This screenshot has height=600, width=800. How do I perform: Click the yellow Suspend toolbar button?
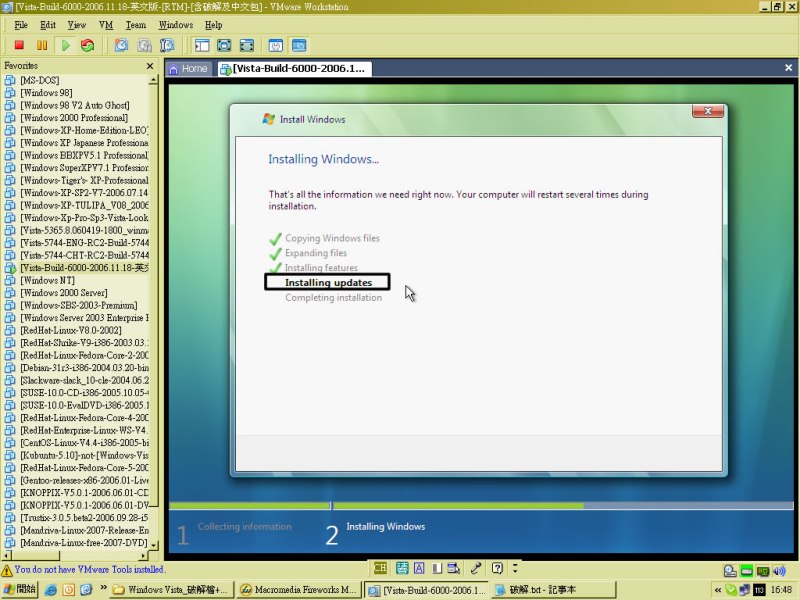tap(42, 45)
